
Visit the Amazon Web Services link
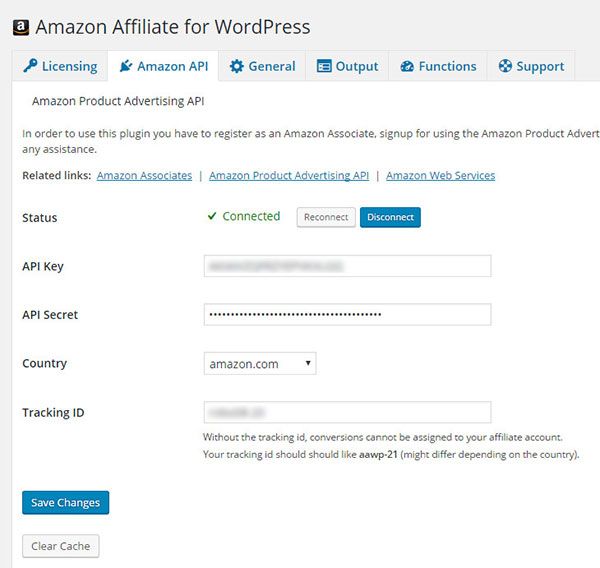click(x=440, y=176)
